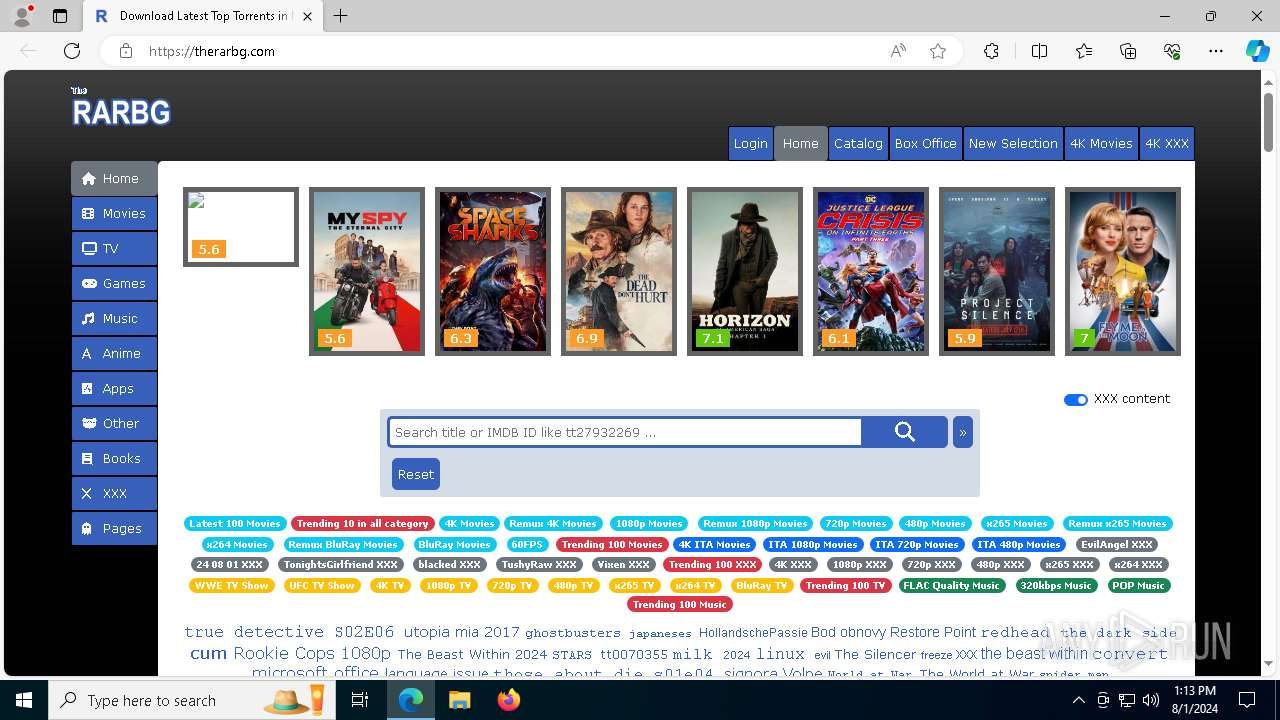The width and height of the screenshot is (1280, 720).
Task: Open the Music category in sidebar
Action: click(114, 318)
